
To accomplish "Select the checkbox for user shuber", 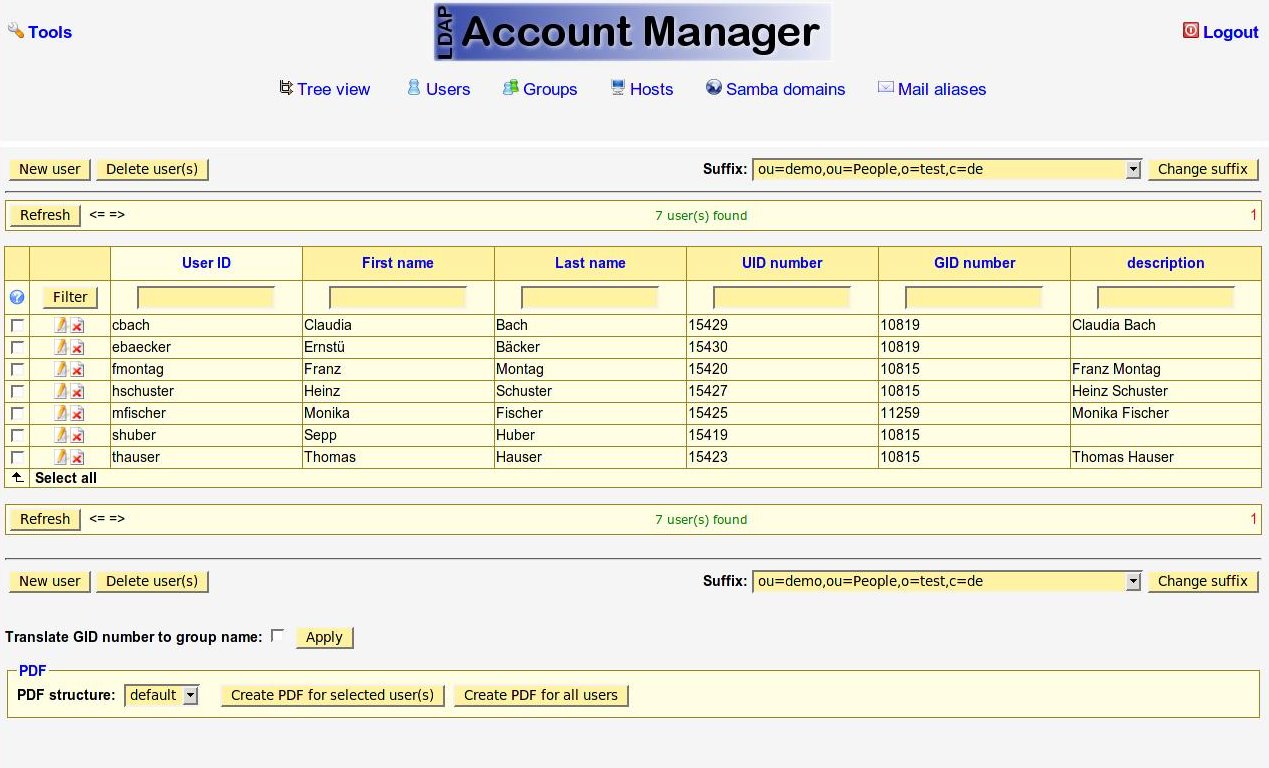I will 17,435.
